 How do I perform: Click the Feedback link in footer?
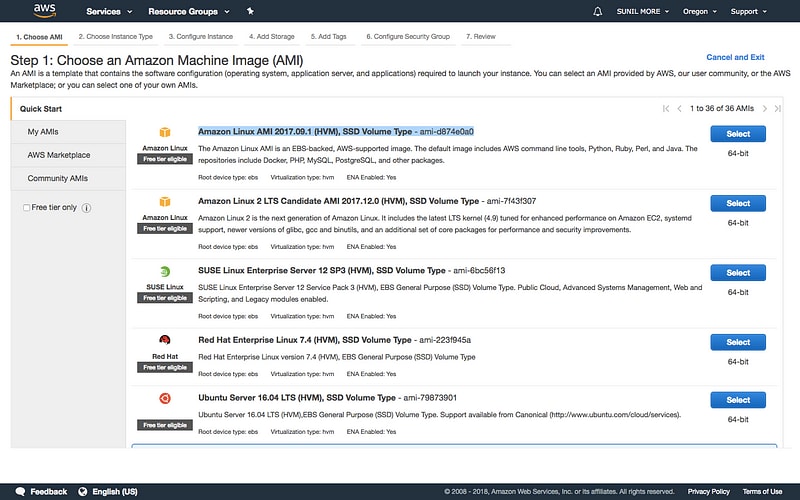tap(48, 492)
